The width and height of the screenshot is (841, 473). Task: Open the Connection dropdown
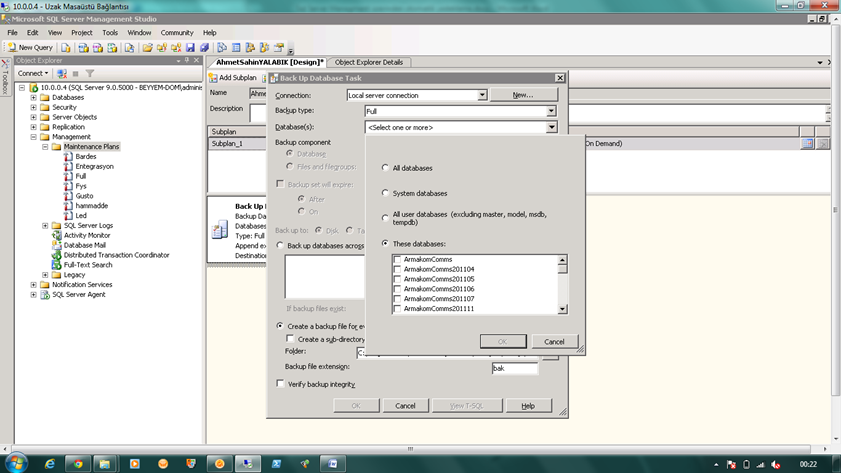click(482, 95)
